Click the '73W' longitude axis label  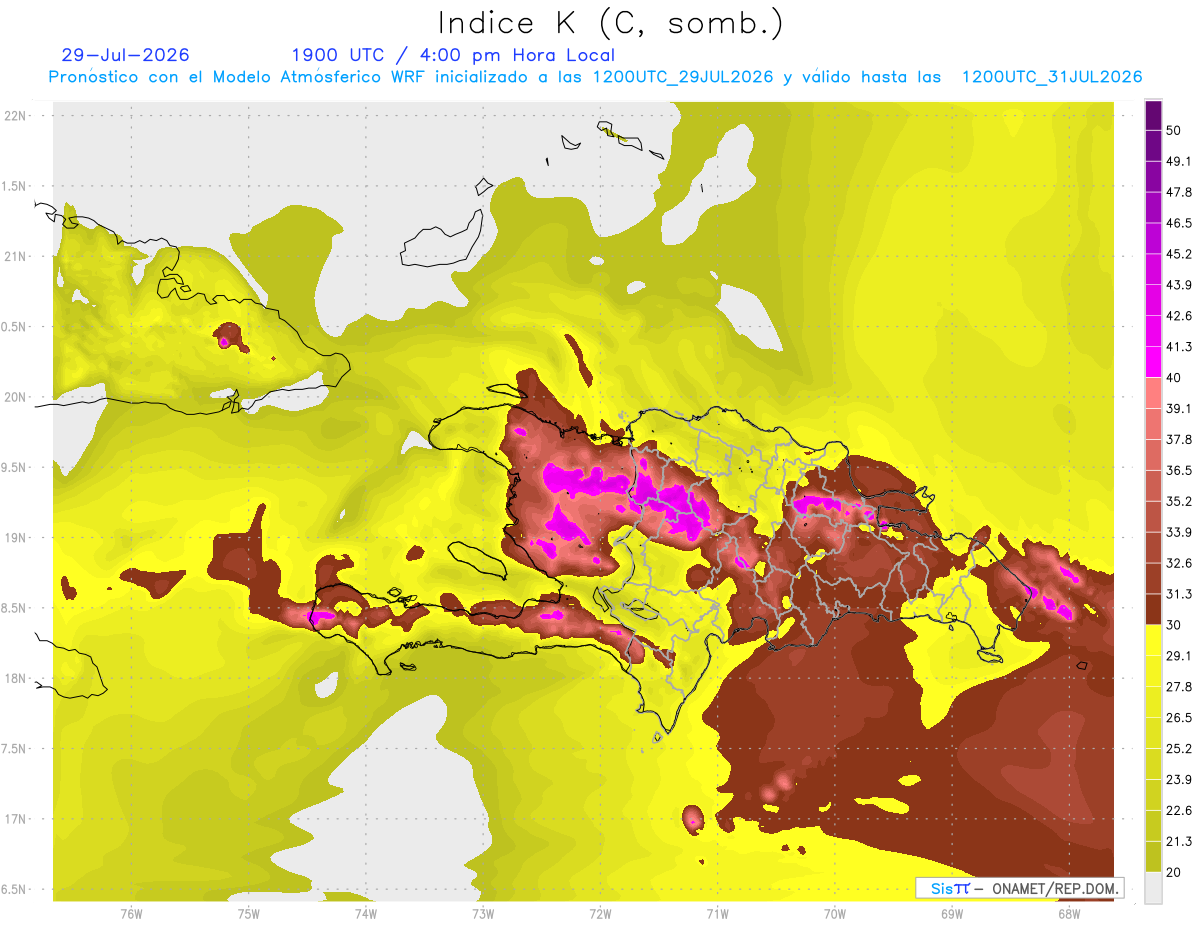coord(483,913)
